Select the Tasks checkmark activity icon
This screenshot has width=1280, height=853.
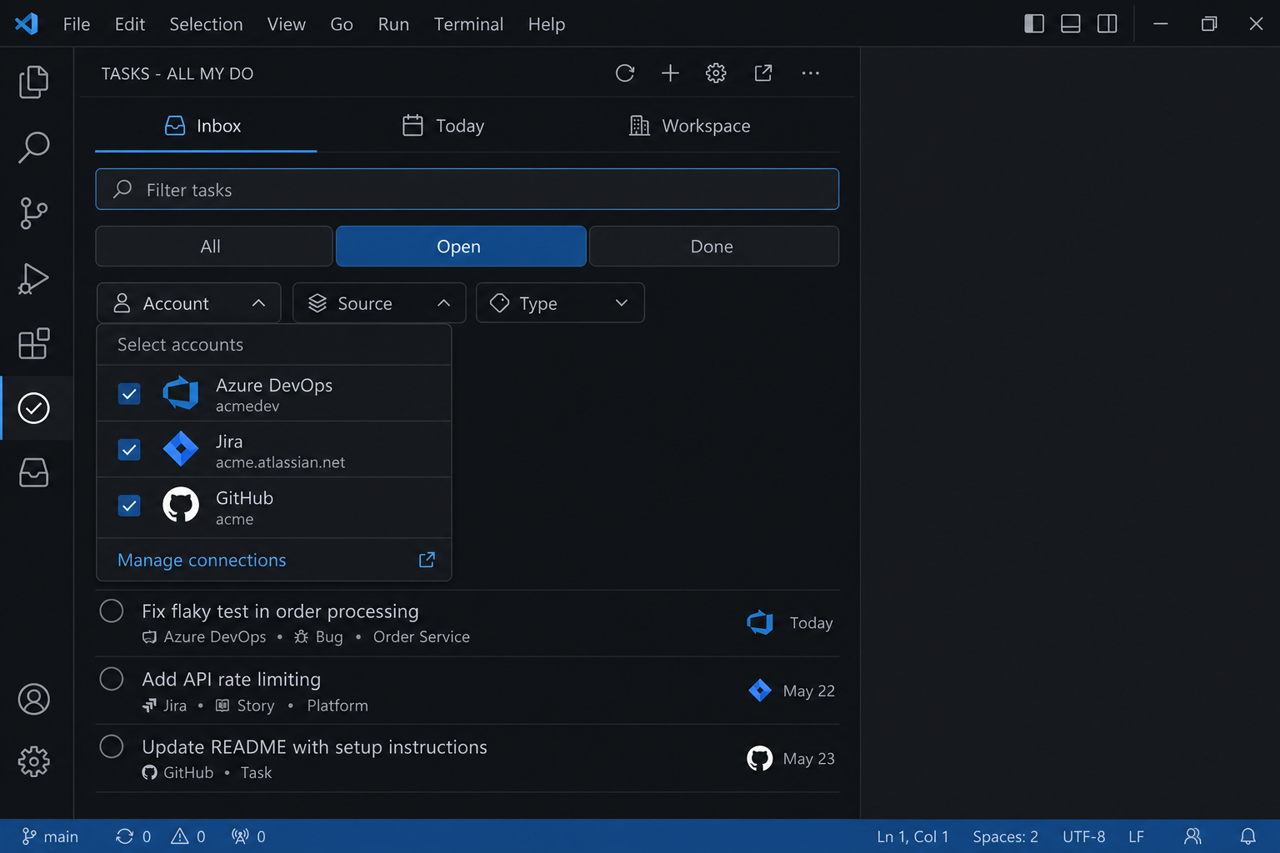[34, 408]
